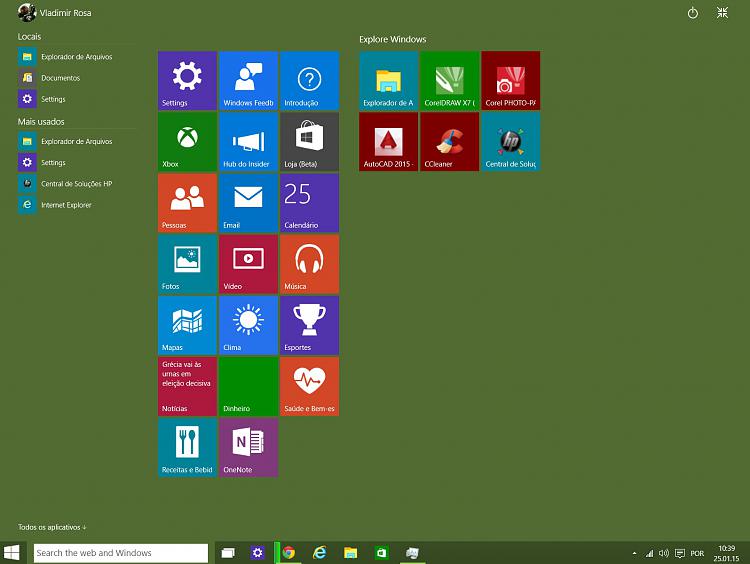Screen dimensions: 750x564
Task: Click the Search the web and Windows box
Action: coord(121,553)
